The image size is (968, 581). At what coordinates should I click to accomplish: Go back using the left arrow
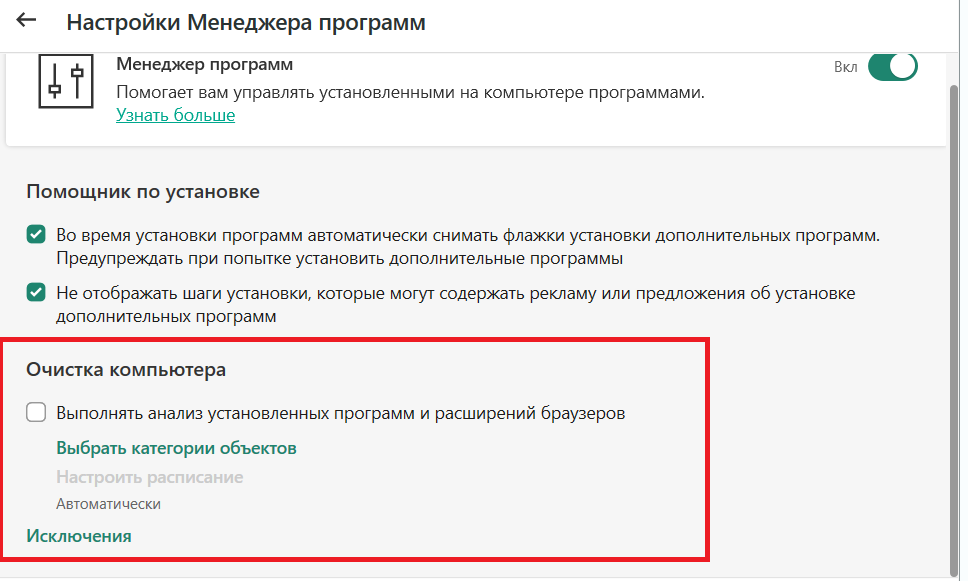pyautogui.click(x=26, y=20)
